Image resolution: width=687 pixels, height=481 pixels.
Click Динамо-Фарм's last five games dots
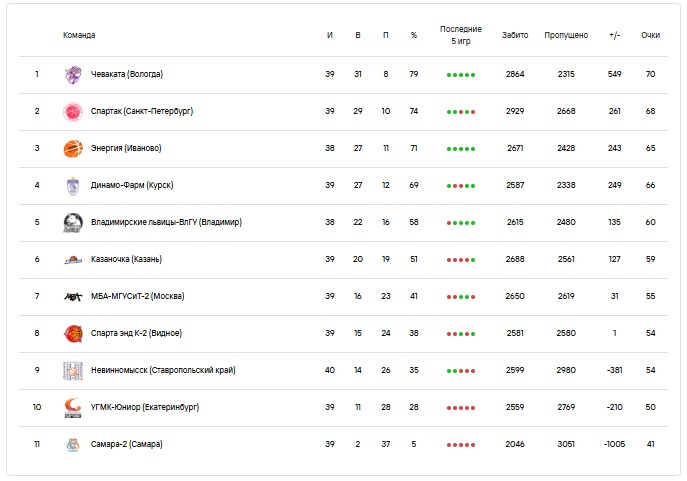click(x=460, y=186)
